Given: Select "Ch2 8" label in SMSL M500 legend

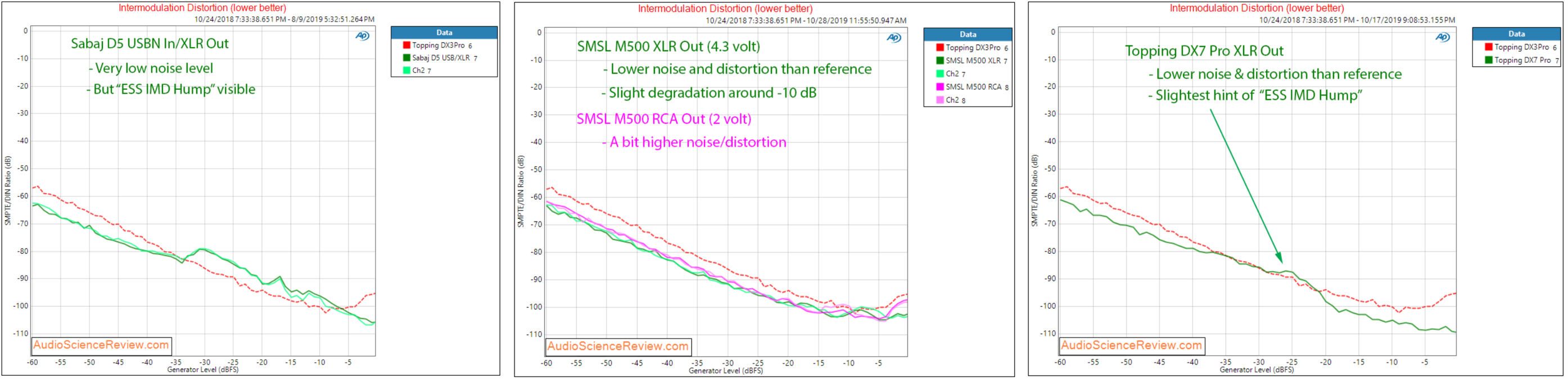Looking at the screenshot, I should pyautogui.click(x=956, y=100).
